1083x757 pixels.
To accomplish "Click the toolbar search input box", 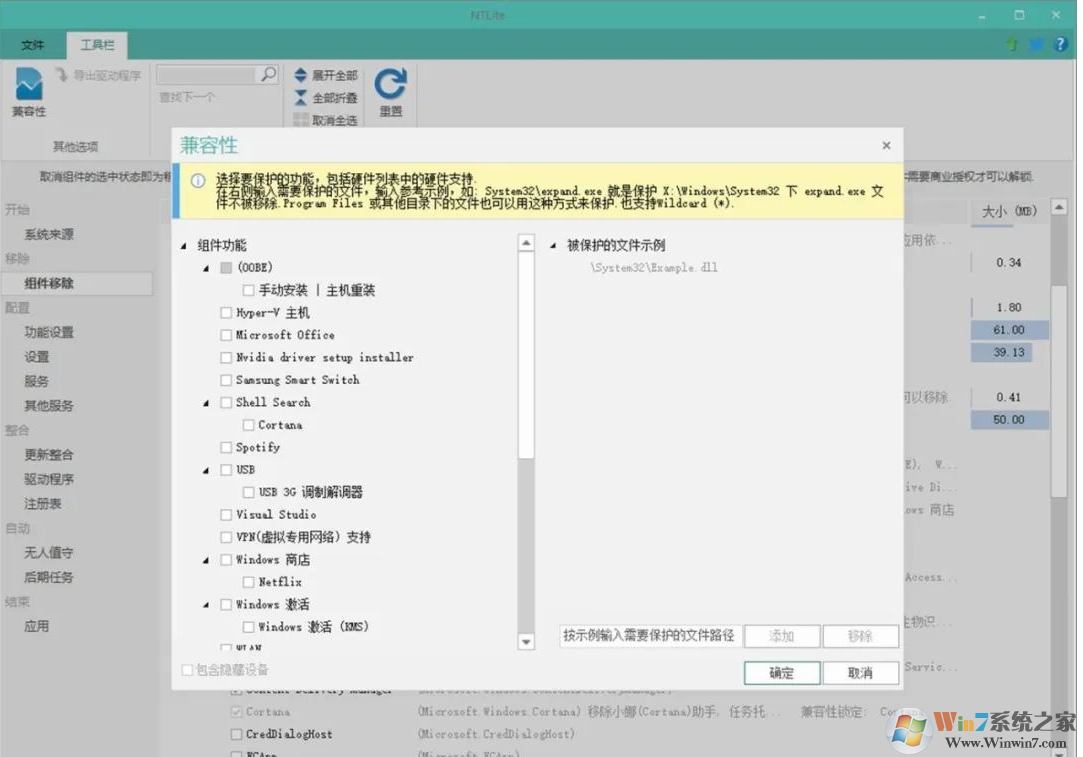I will pyautogui.click(x=207, y=74).
